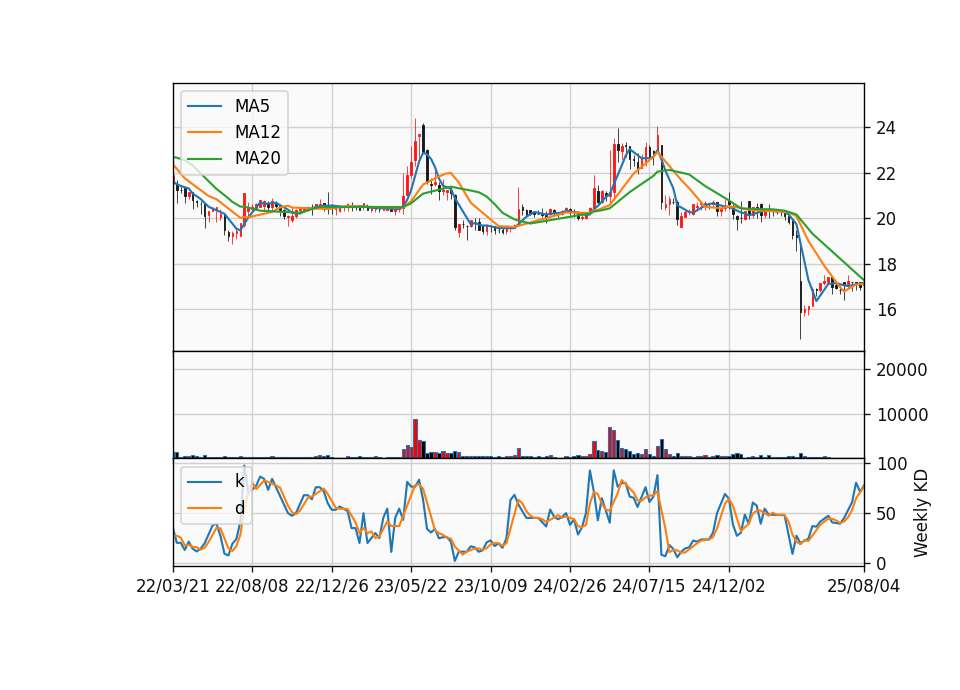The width and height of the screenshot is (960, 690).
Task: Click the MA5 legend label
Action: click(252, 106)
